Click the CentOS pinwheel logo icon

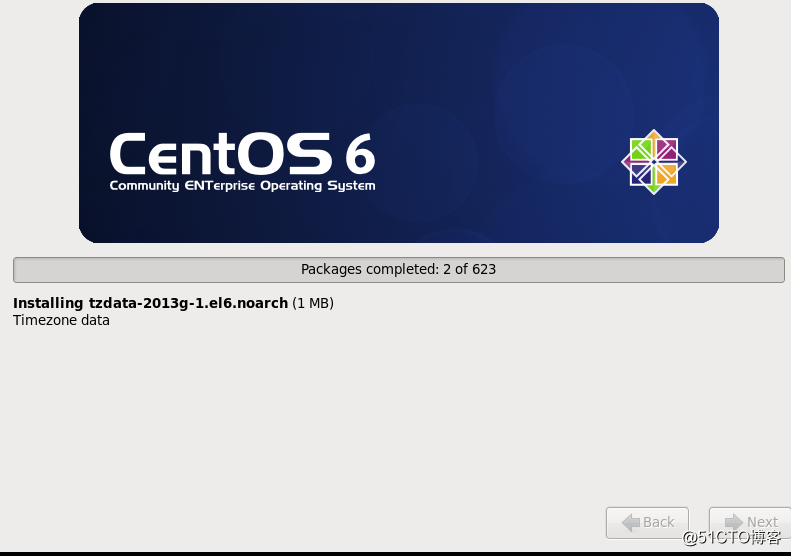[x=654, y=161]
